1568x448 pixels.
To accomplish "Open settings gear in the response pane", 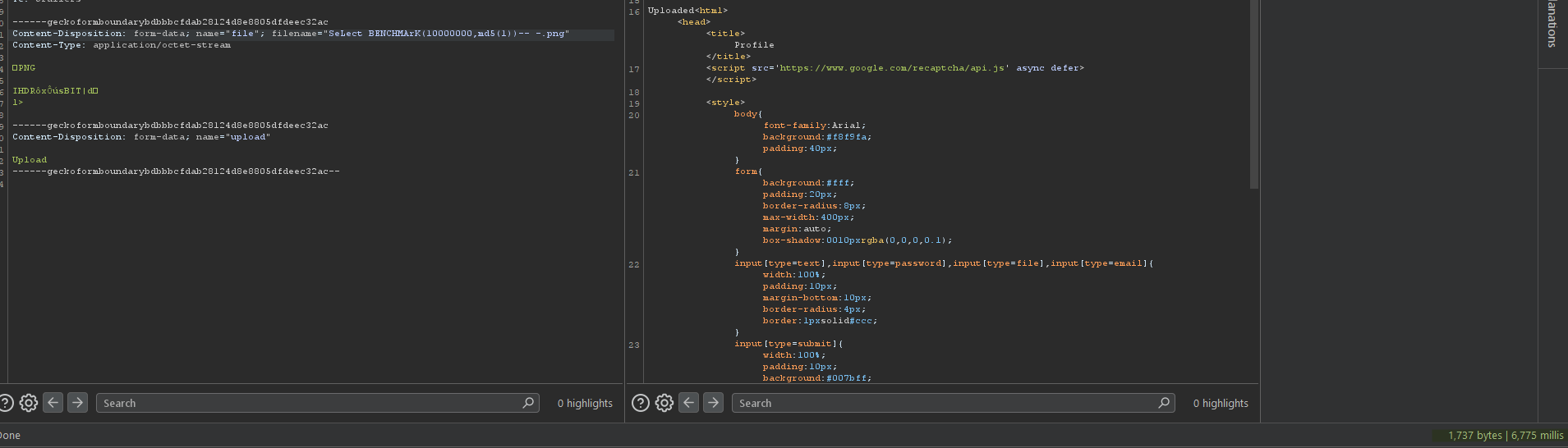I will tap(664, 403).
